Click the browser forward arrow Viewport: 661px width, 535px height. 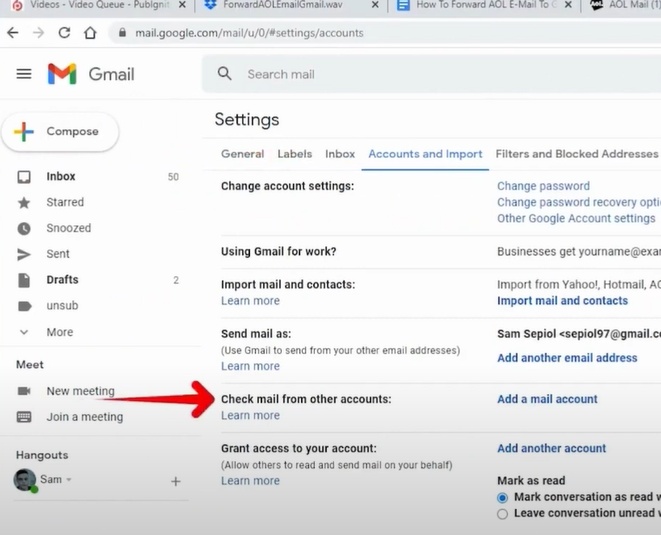pyautogui.click(x=38, y=32)
